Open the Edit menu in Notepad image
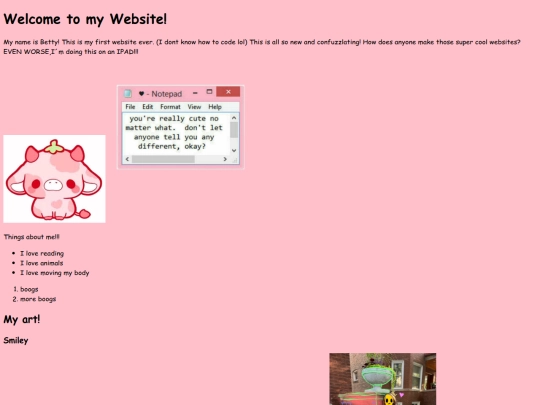540x405 pixels. tap(148, 107)
